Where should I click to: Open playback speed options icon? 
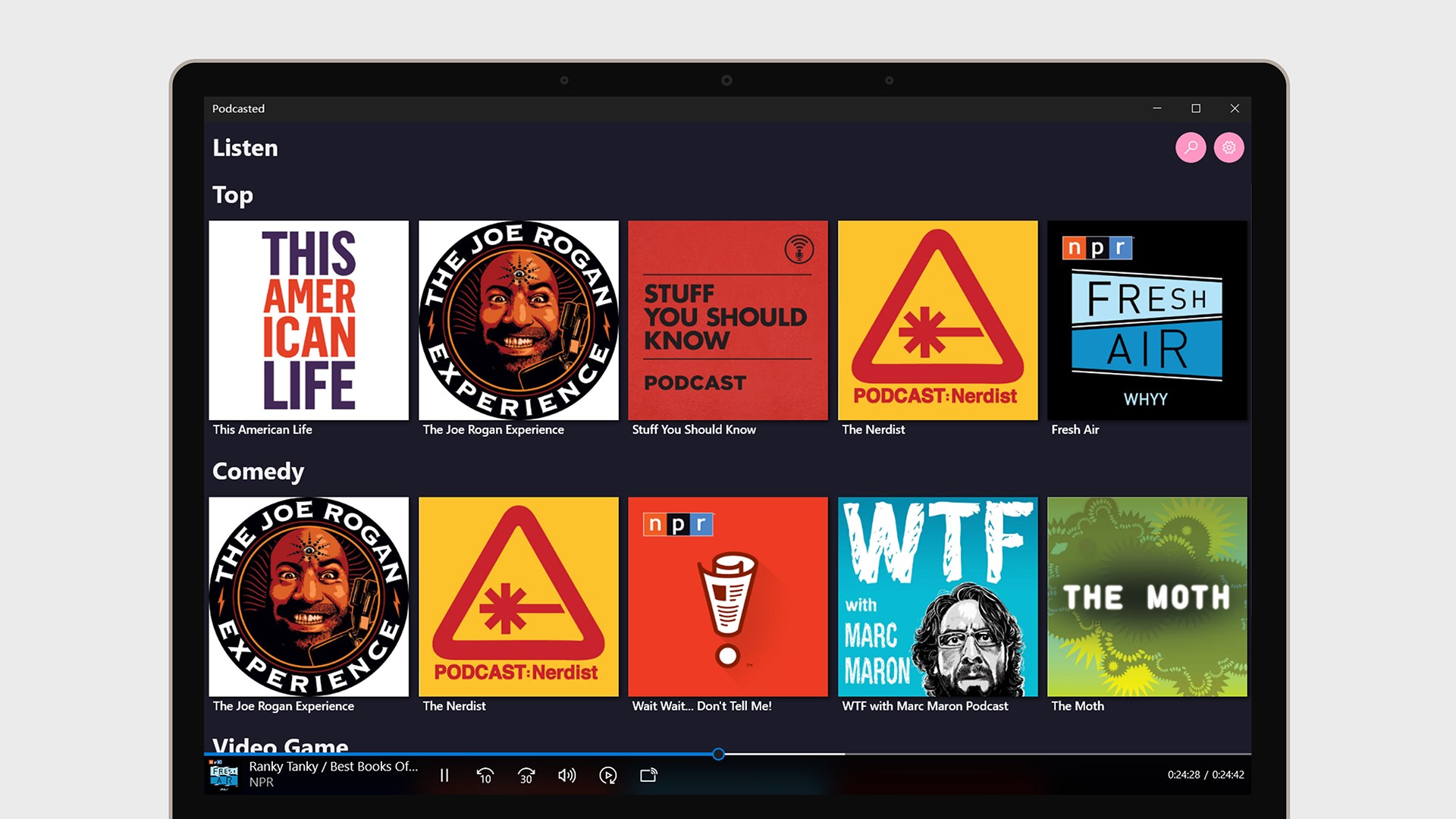click(x=607, y=775)
